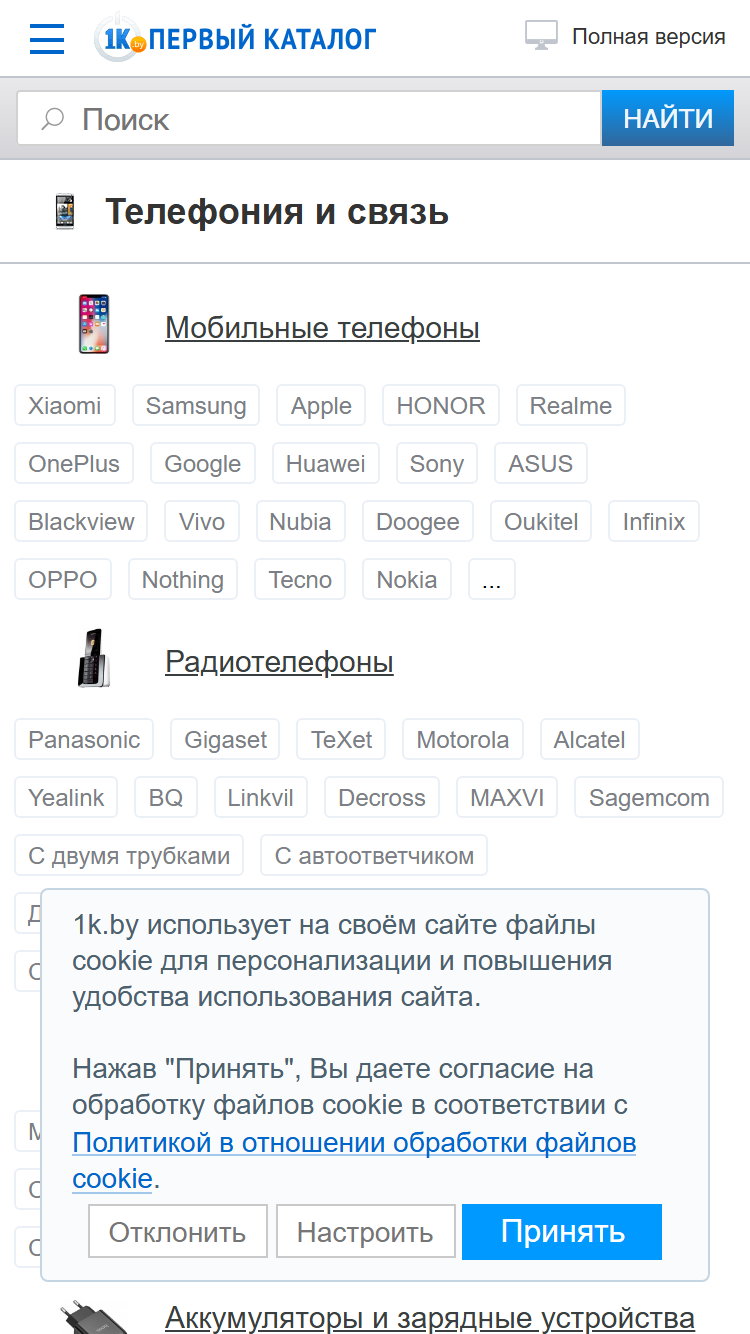Switch to Полная версия of the site
The height and width of the screenshot is (1334, 750).
point(648,37)
